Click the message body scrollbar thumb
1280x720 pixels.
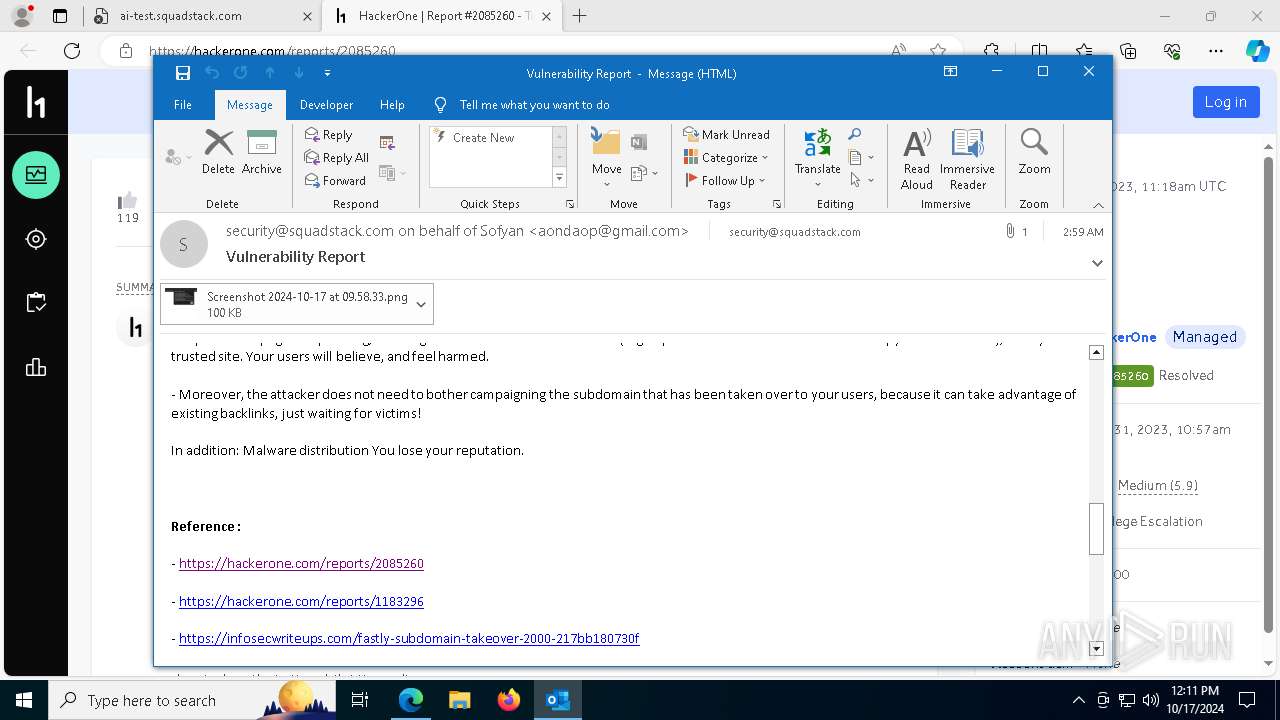1096,529
